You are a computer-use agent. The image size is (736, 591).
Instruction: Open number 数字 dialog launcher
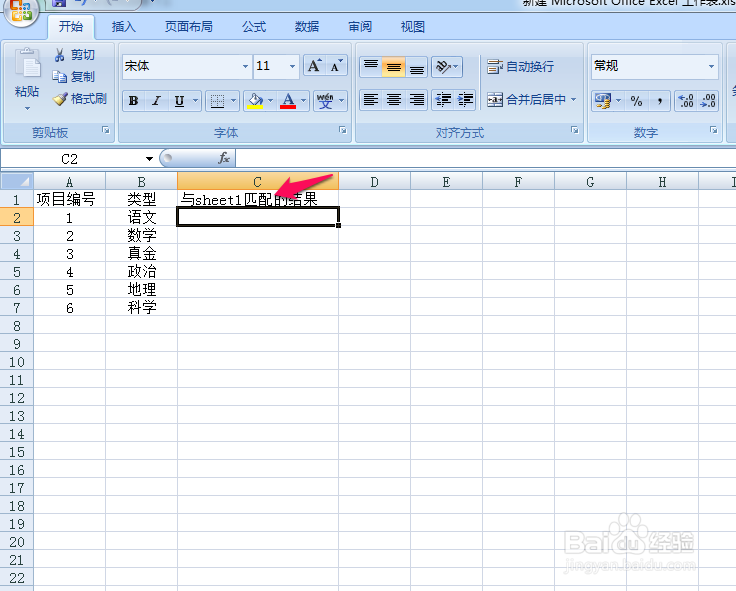pyautogui.click(x=714, y=130)
